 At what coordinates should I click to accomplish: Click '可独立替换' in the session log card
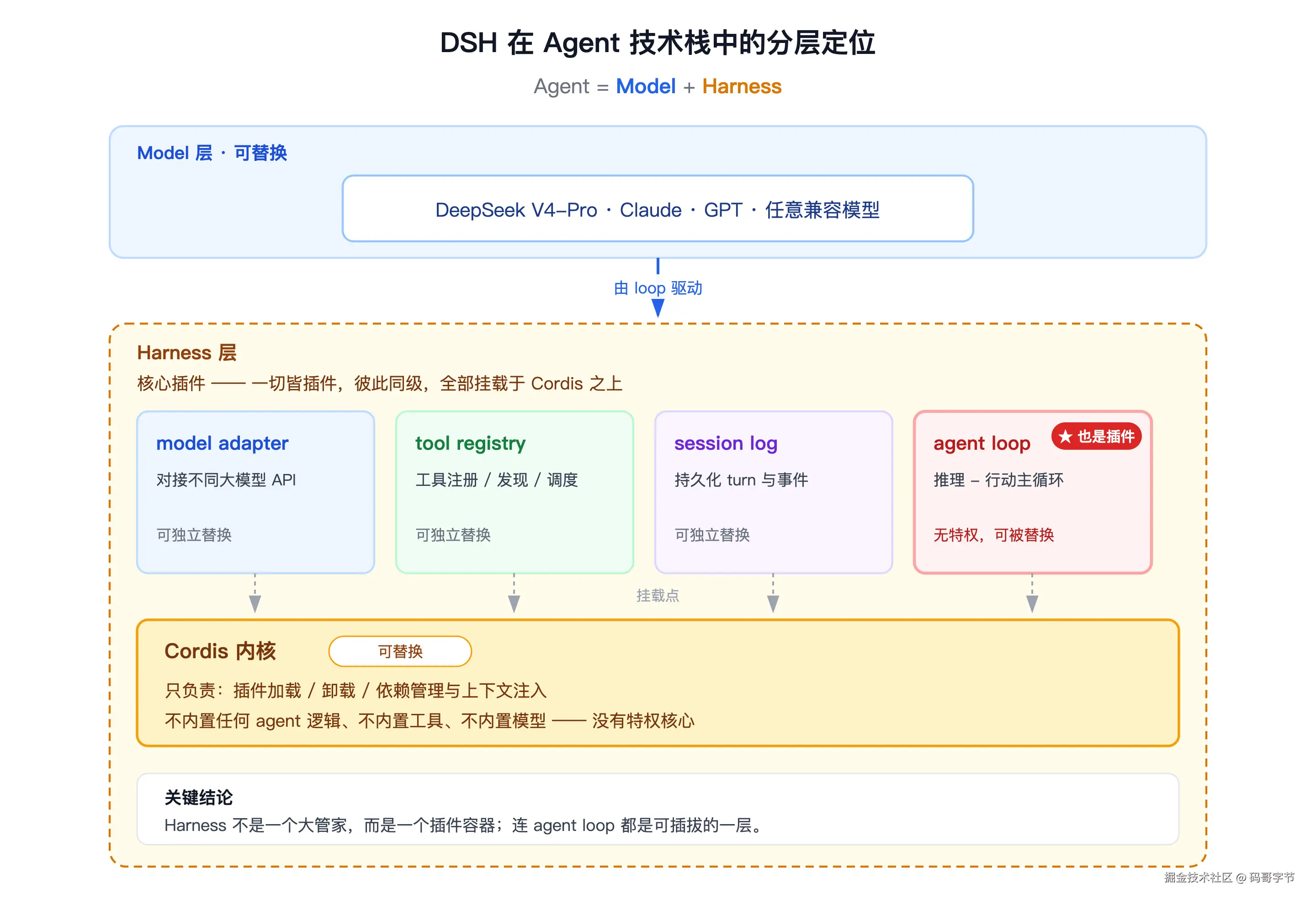click(x=712, y=535)
